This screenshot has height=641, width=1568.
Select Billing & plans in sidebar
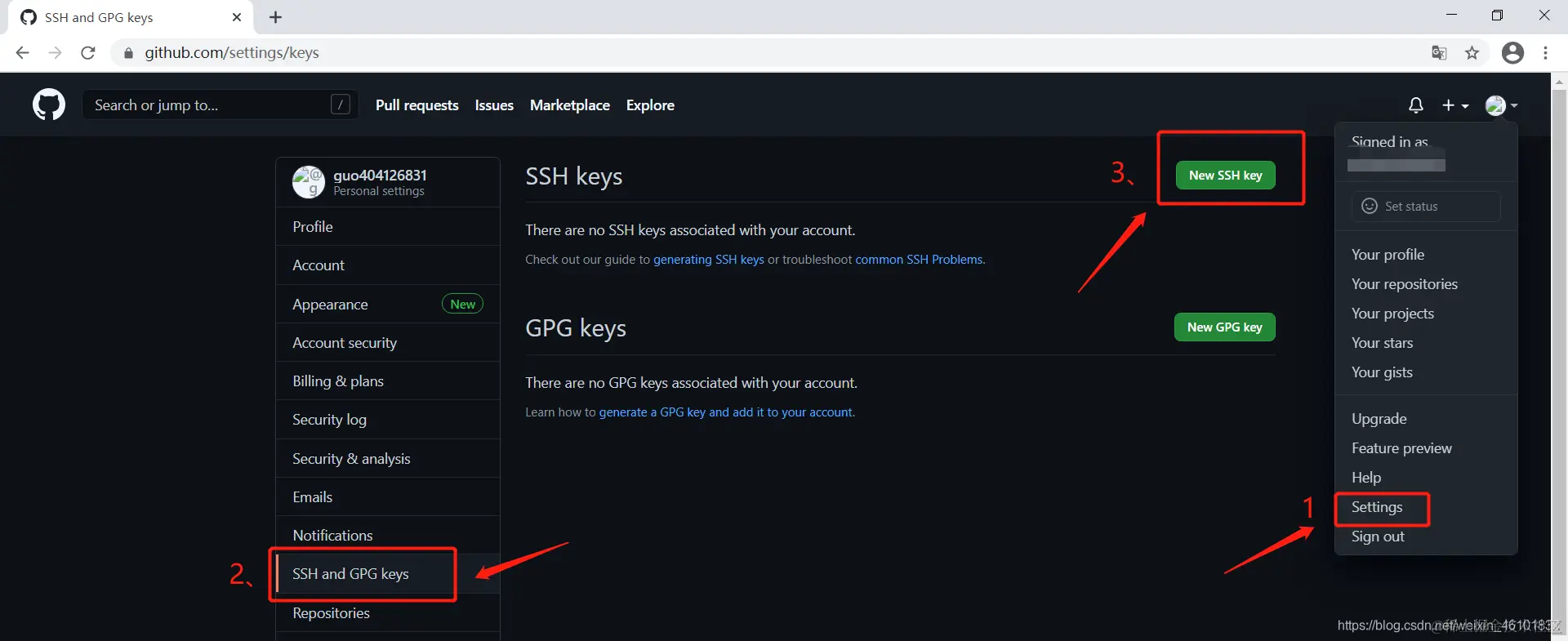388,381
